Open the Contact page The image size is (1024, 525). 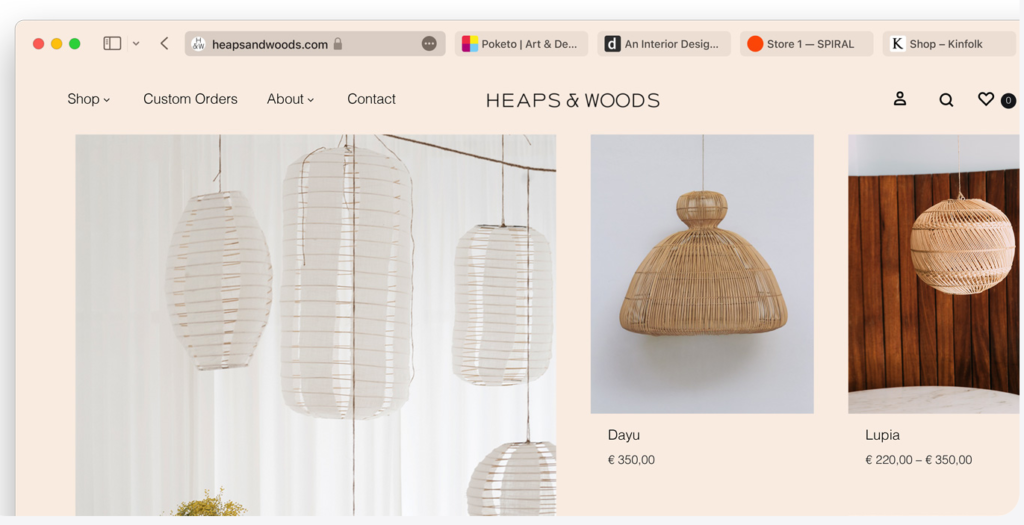pyautogui.click(x=371, y=99)
